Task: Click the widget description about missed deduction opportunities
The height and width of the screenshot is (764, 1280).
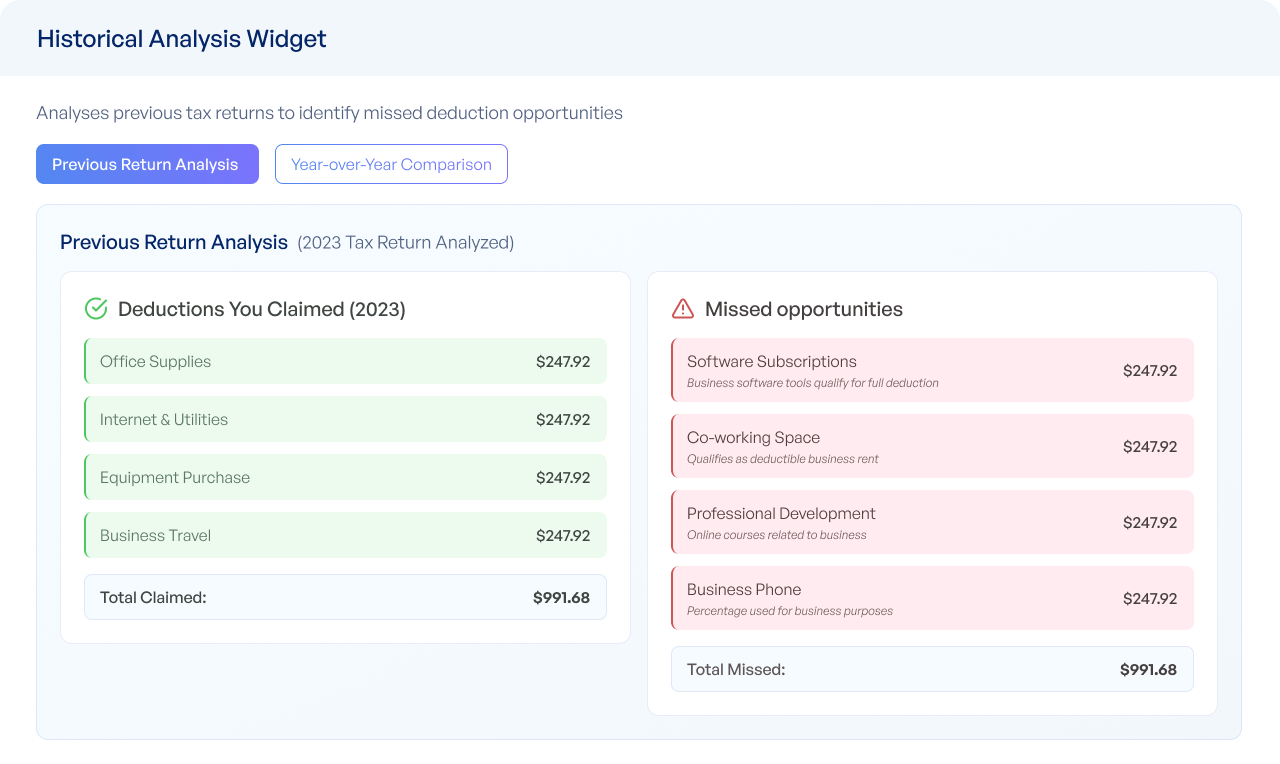Action: 330,113
